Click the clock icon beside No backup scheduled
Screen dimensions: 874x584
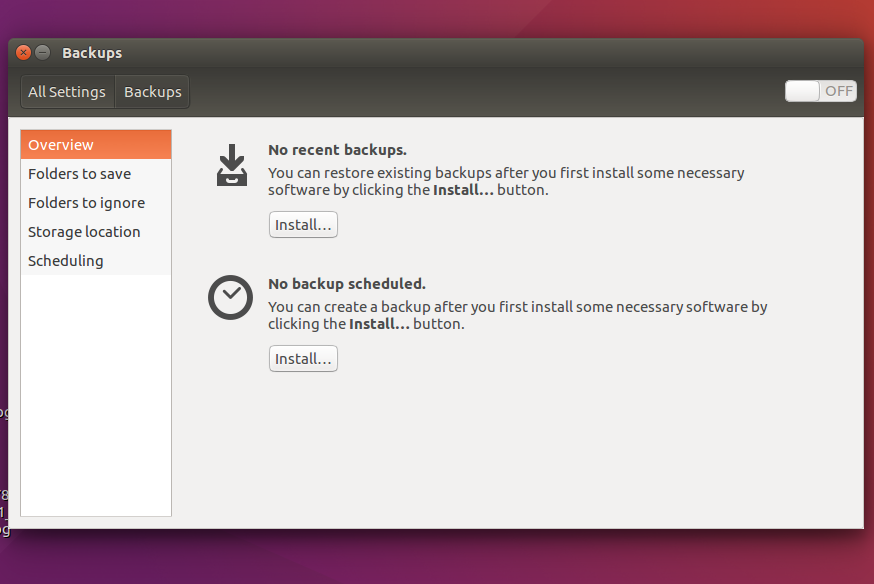pos(230,297)
